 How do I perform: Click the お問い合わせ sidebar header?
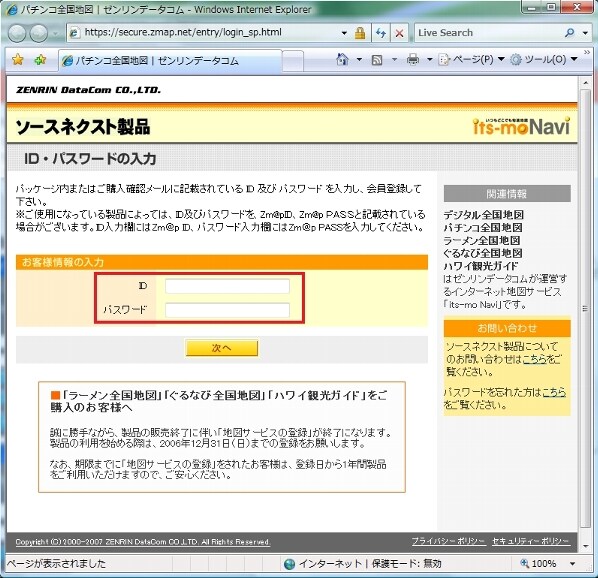click(x=507, y=328)
